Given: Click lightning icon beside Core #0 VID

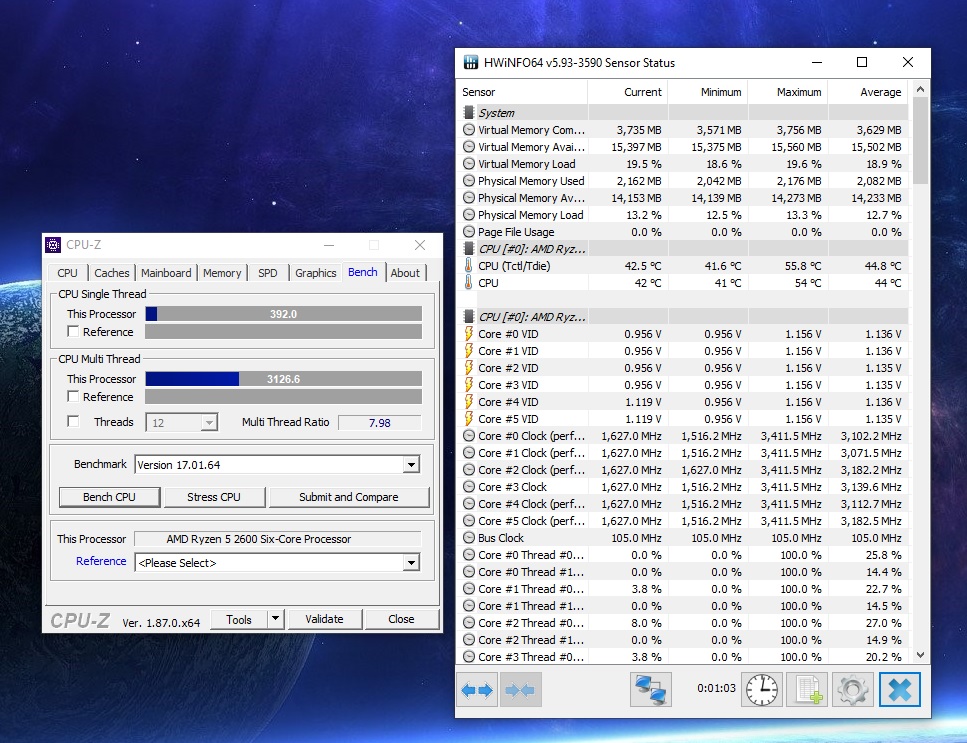Looking at the screenshot, I should 469,334.
